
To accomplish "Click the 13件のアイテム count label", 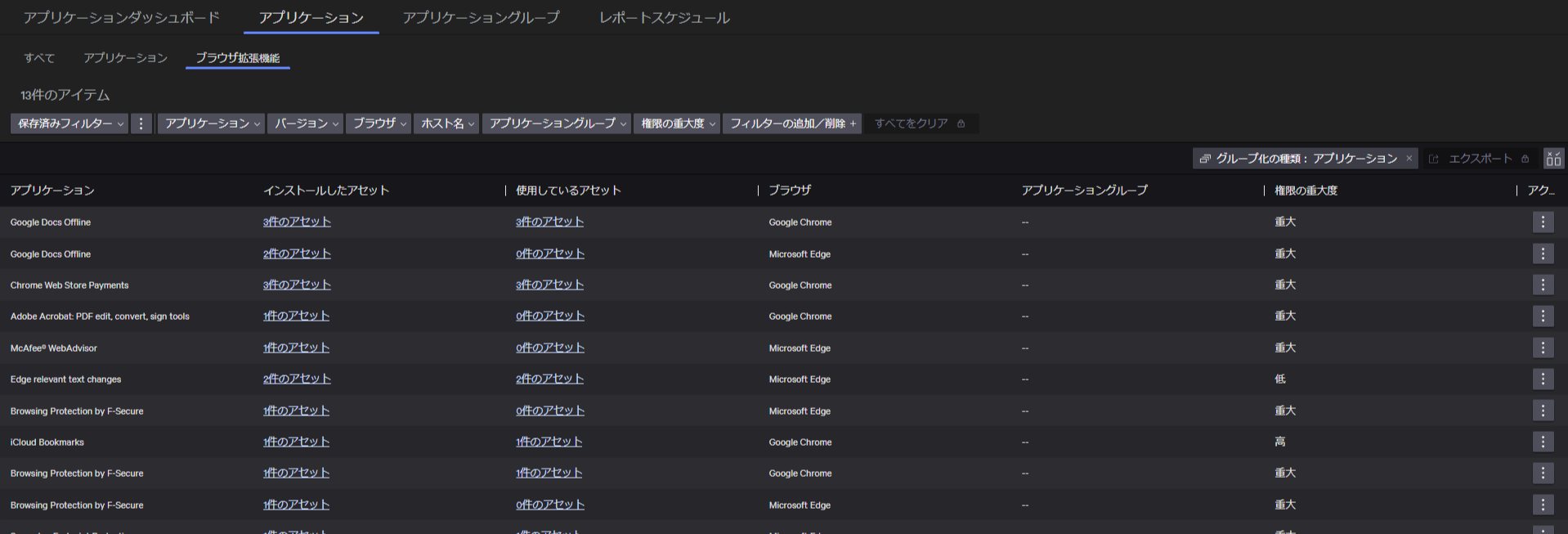I will [x=65, y=95].
